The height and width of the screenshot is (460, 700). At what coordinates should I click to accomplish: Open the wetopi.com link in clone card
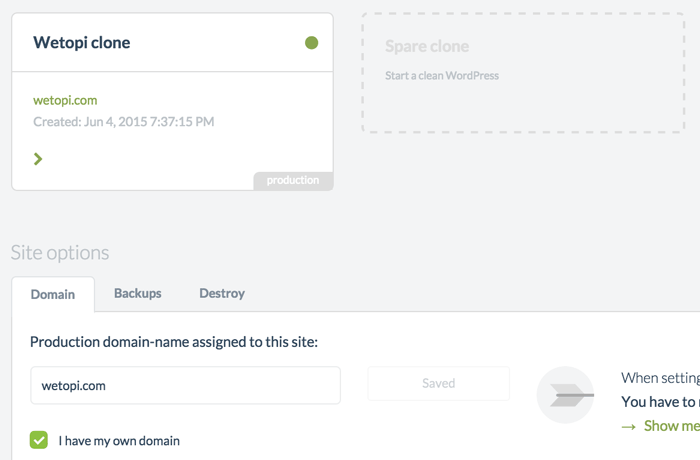point(65,100)
